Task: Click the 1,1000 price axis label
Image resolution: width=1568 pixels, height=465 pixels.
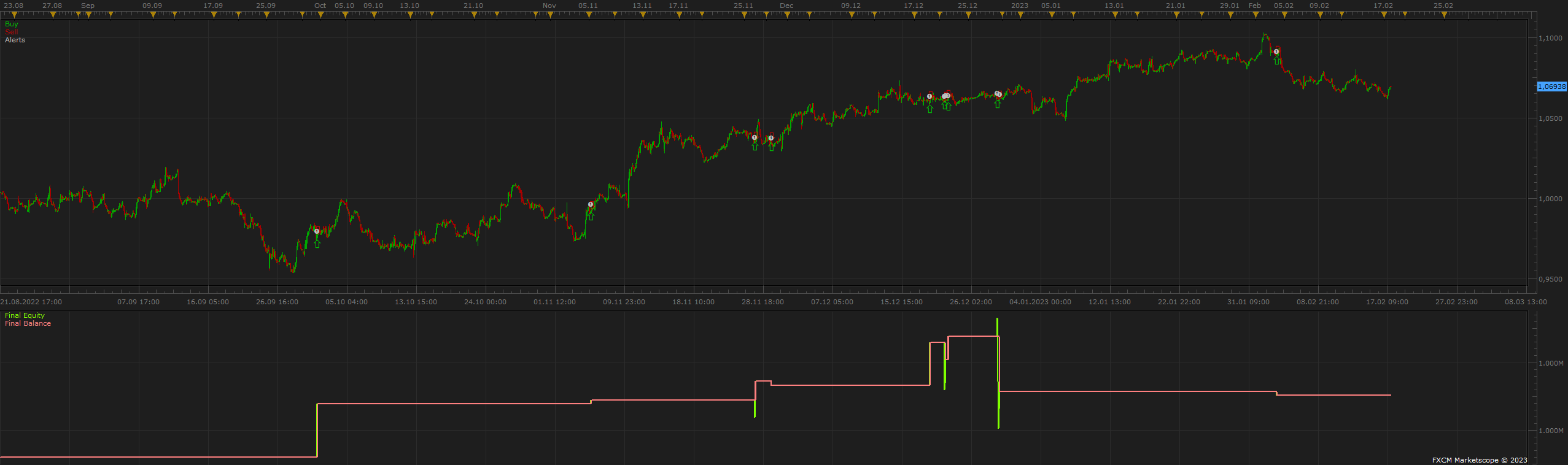Action: [x=1551, y=38]
